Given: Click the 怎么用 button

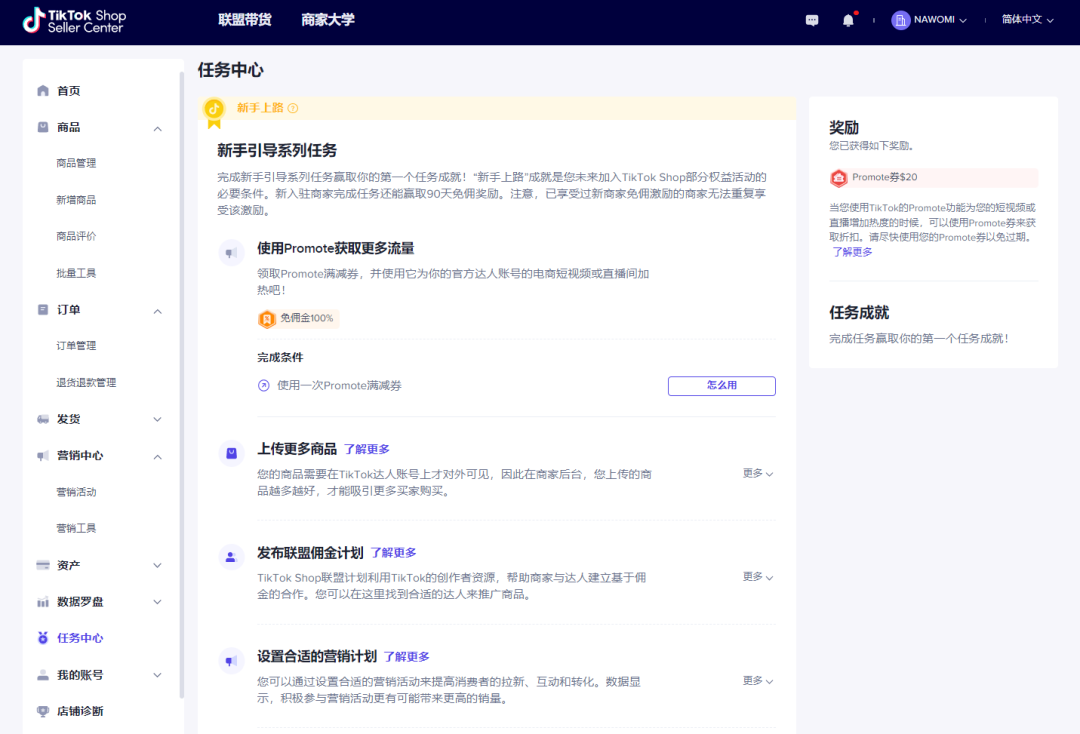Looking at the screenshot, I should click(x=722, y=386).
